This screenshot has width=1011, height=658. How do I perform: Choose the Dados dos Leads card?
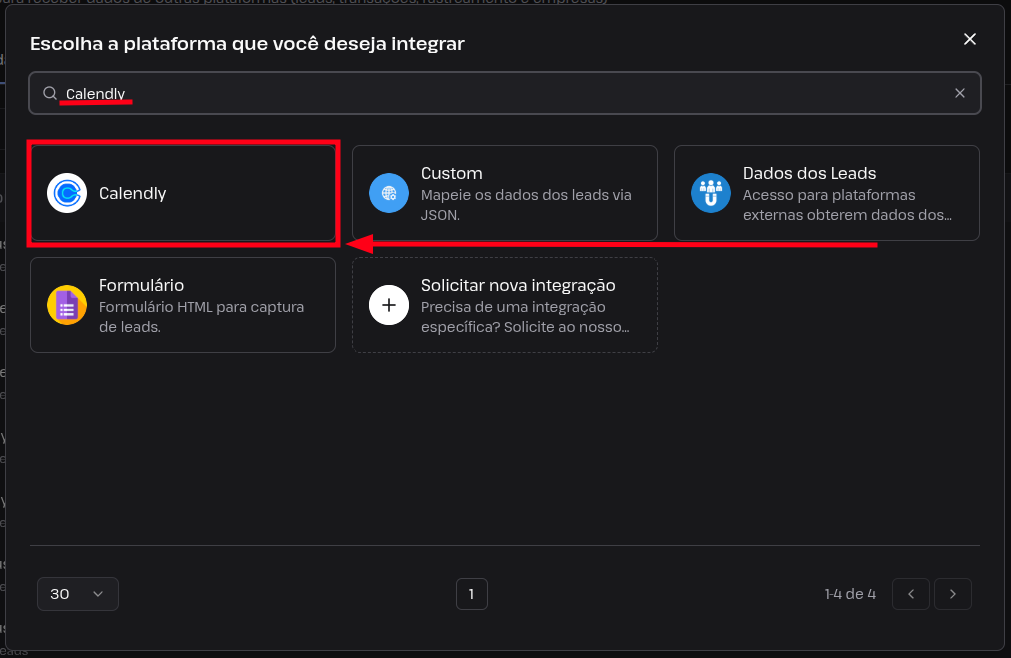click(x=827, y=193)
